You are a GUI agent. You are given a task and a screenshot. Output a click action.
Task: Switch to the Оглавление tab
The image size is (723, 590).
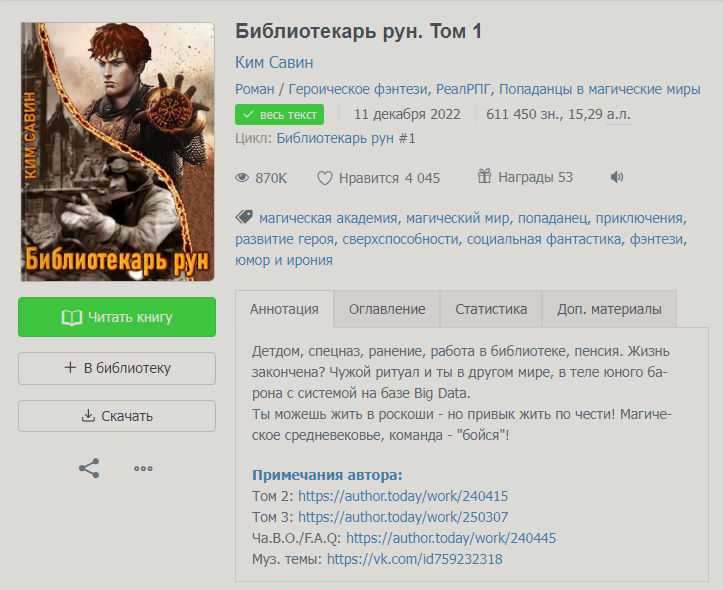387,309
